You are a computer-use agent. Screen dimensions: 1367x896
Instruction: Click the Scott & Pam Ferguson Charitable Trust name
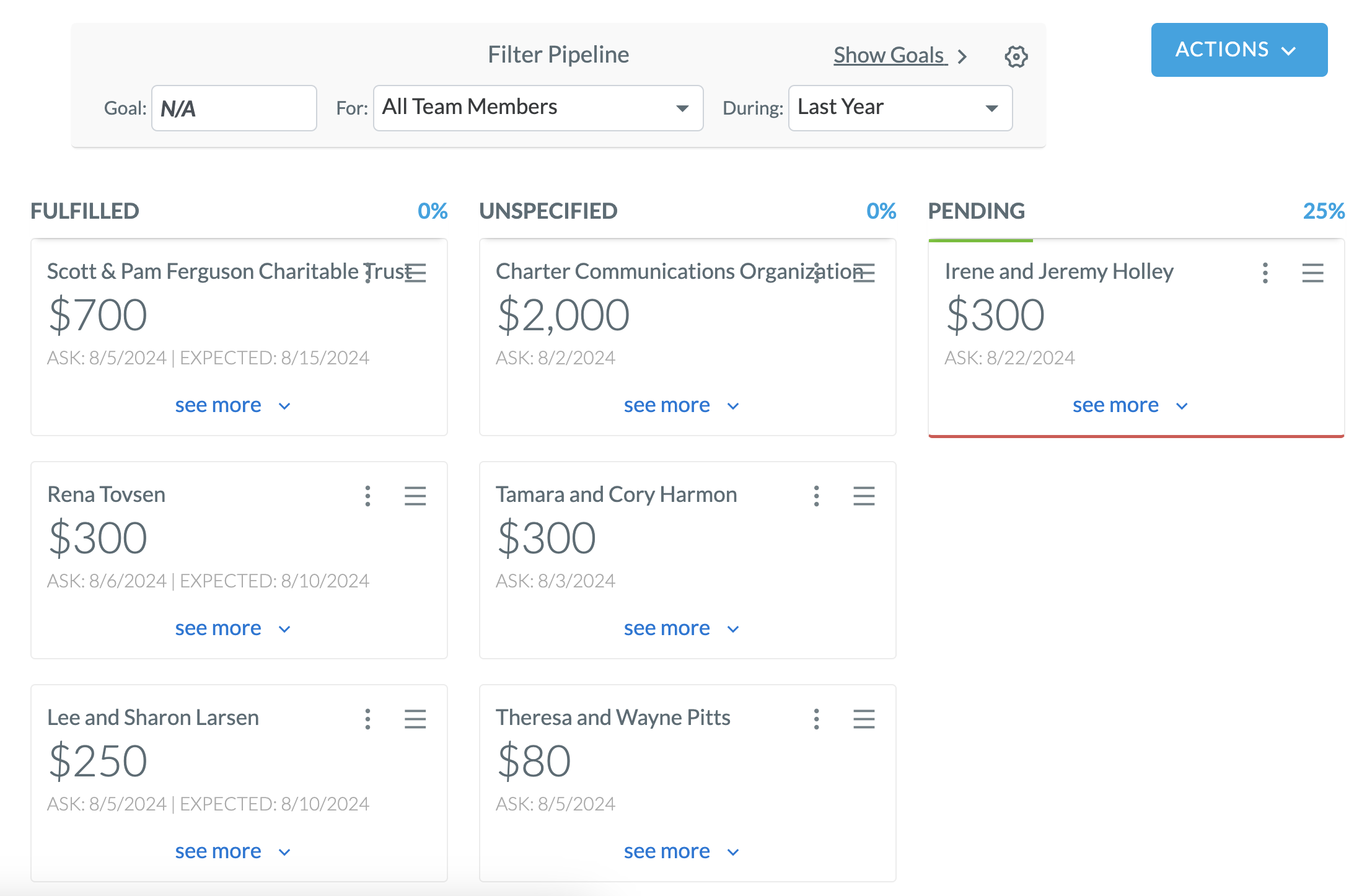[x=230, y=271]
